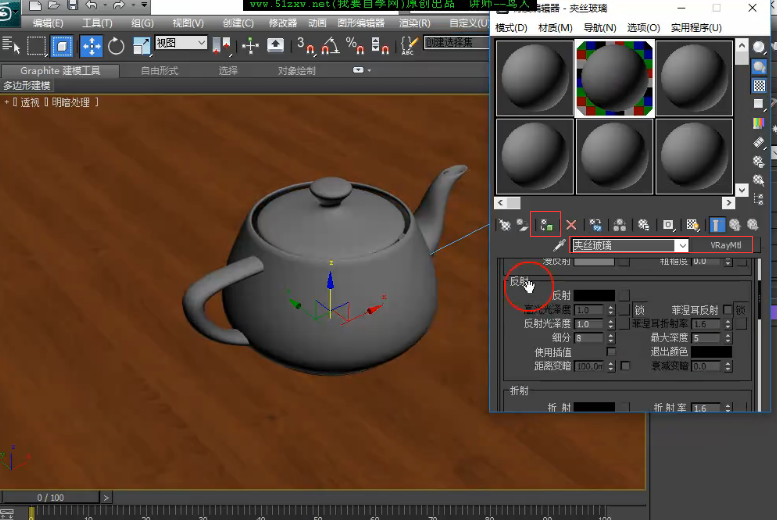Enable the 使用插值 checkbox

tap(611, 352)
